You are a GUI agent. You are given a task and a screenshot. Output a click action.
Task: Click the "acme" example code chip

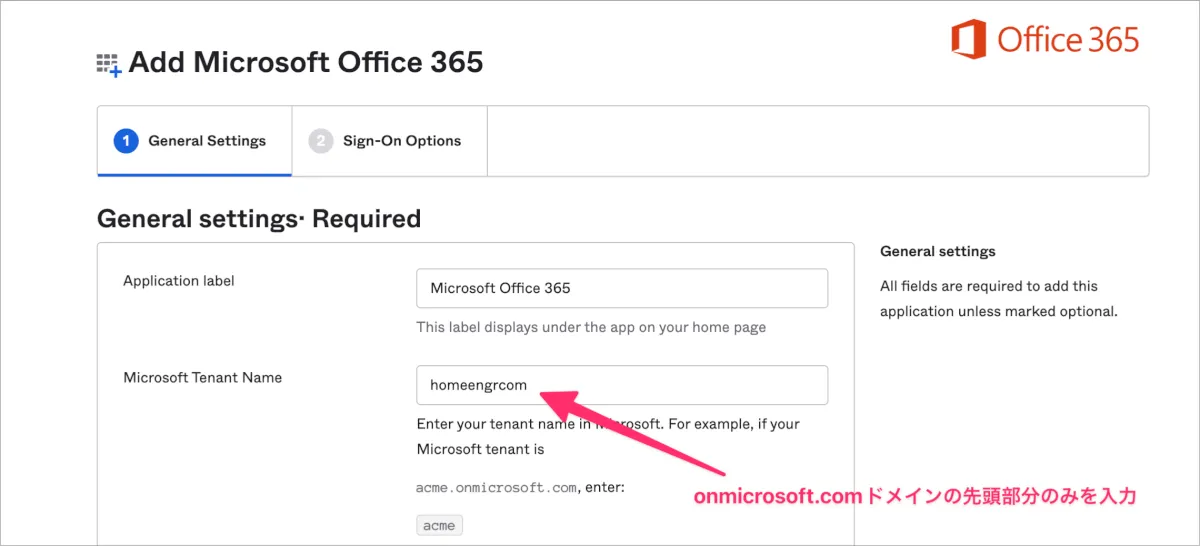[x=440, y=525]
